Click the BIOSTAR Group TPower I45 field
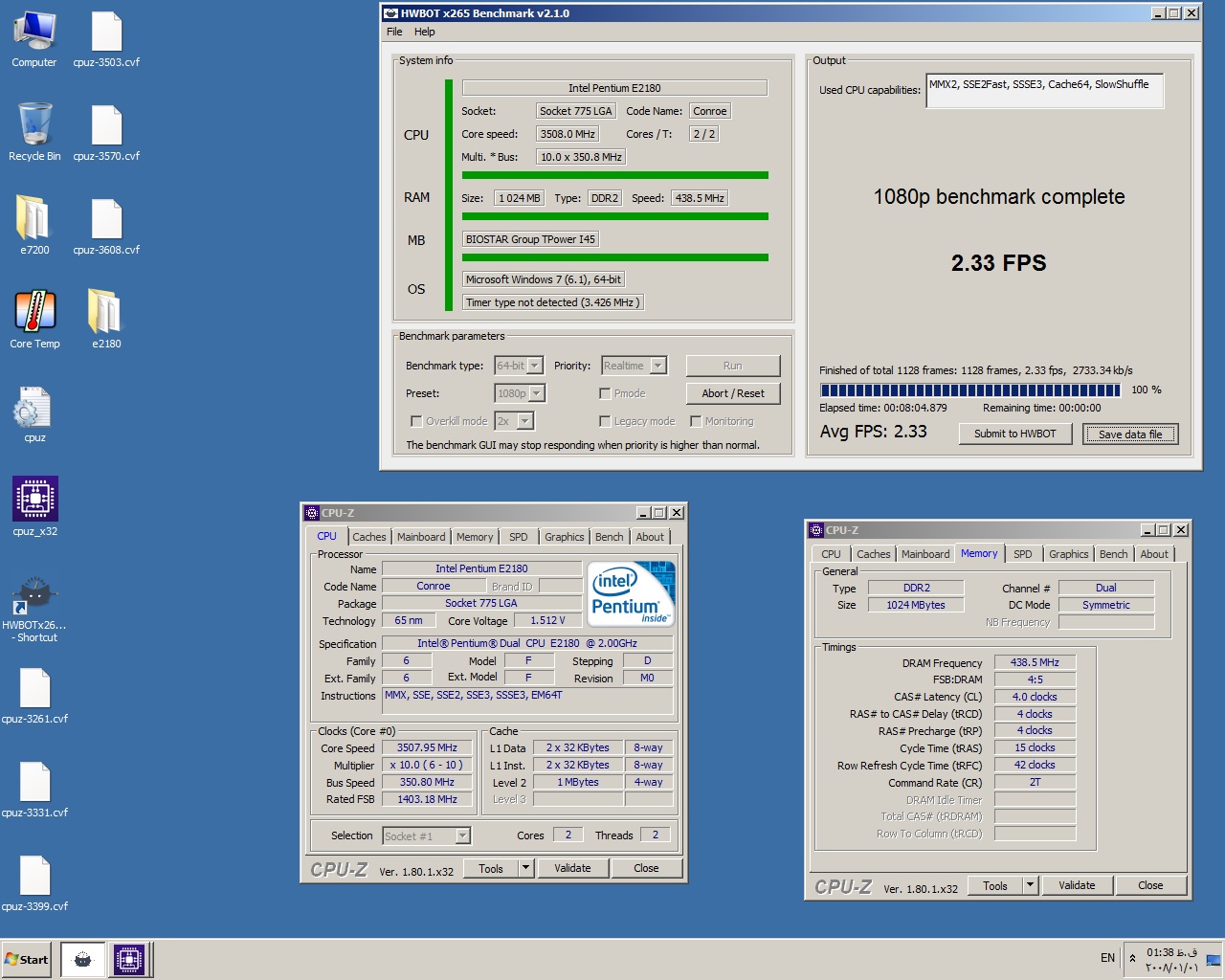Screen dimensions: 1225x980 (531, 239)
